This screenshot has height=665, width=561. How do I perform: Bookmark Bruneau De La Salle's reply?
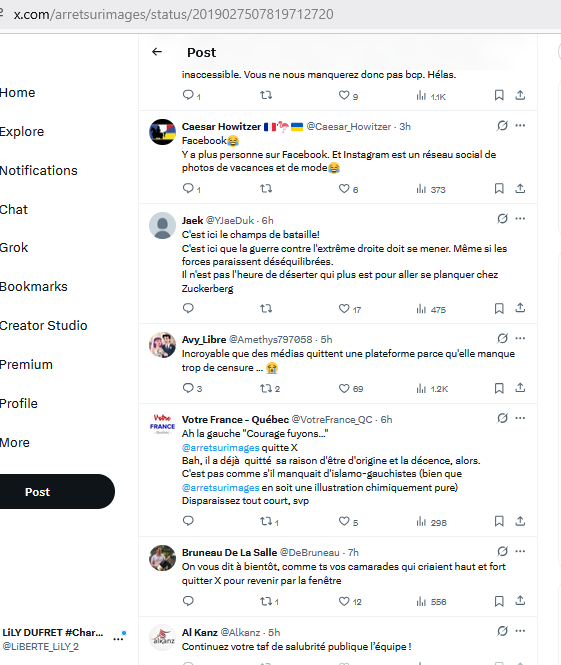pyautogui.click(x=499, y=601)
